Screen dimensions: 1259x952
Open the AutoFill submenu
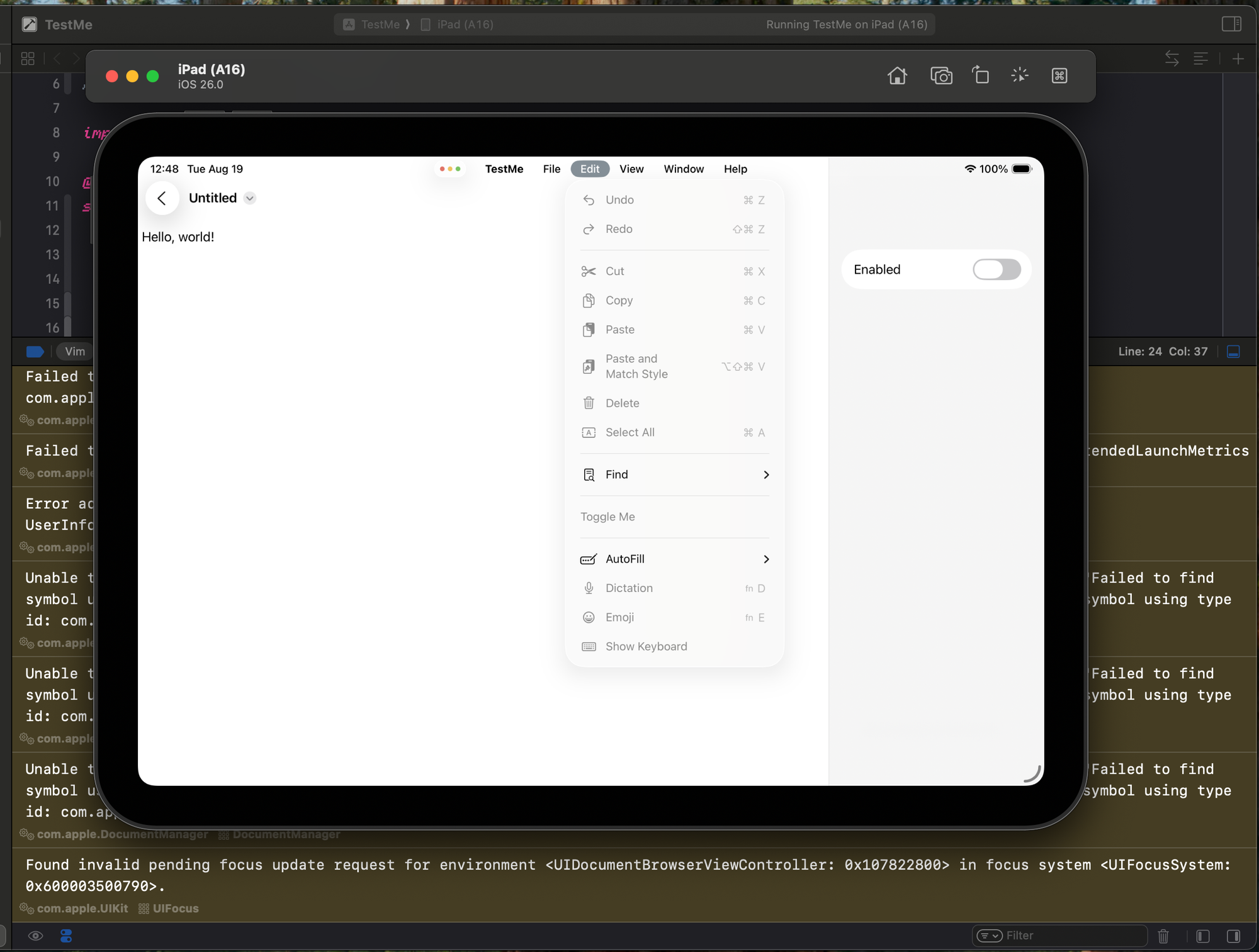pos(674,559)
